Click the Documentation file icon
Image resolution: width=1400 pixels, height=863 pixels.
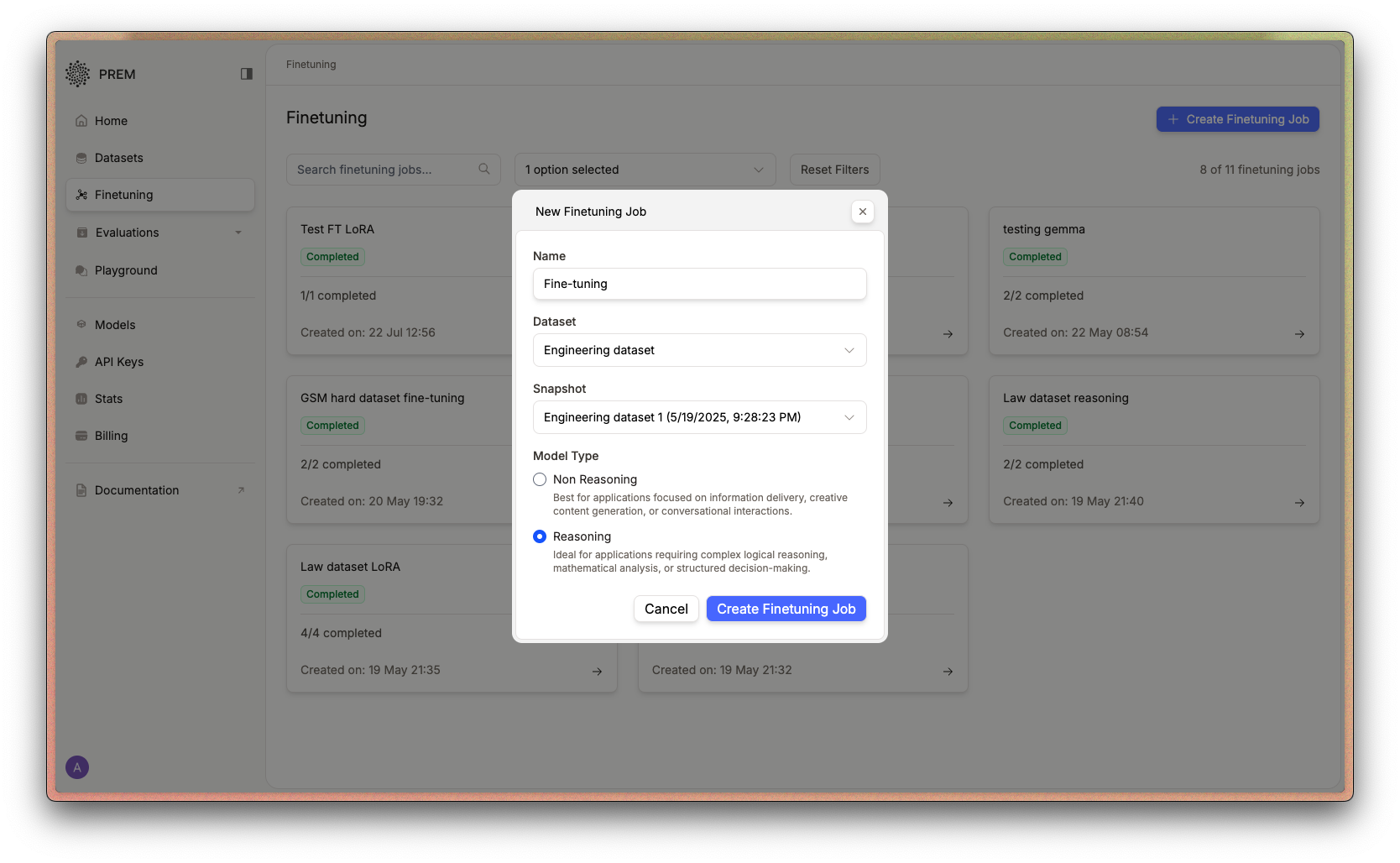tap(81, 490)
